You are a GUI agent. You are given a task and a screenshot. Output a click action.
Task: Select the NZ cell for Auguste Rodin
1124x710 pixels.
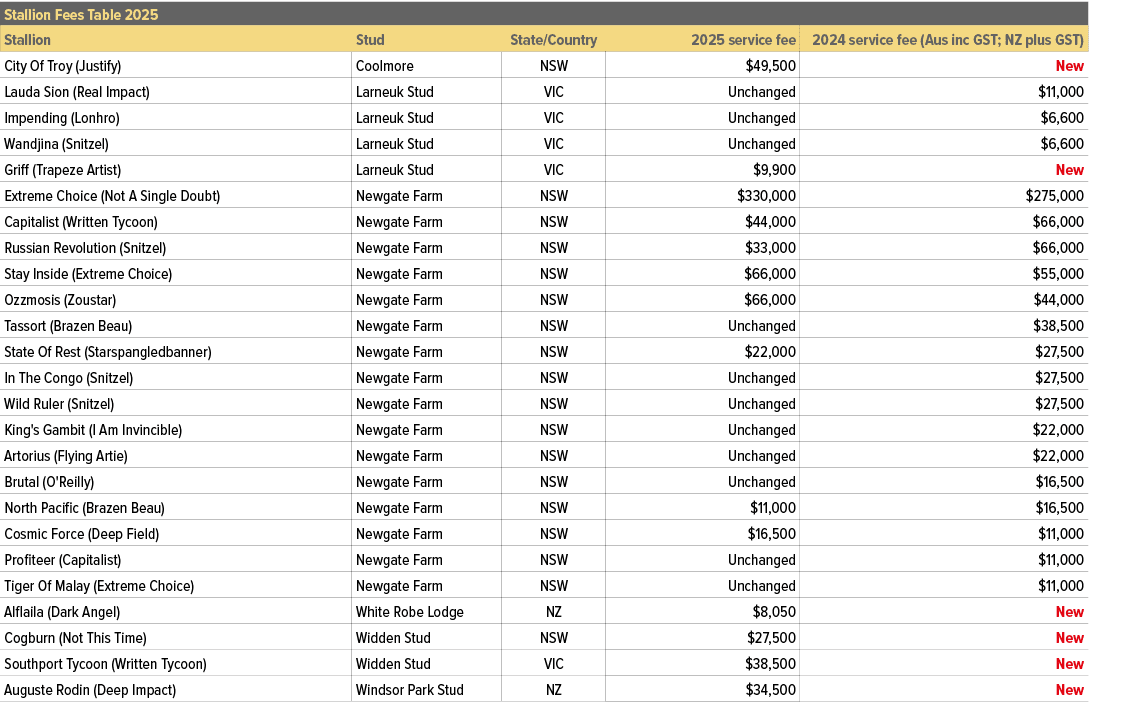tap(554, 689)
